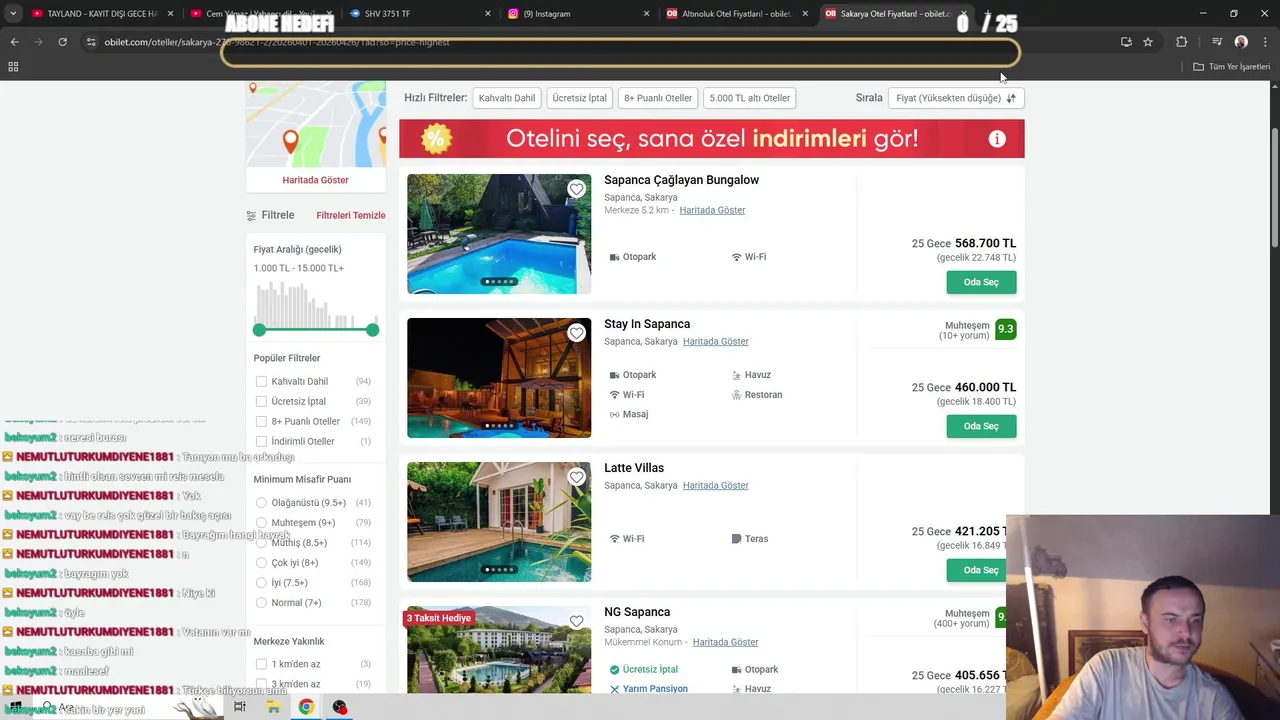Click Chrome icon on taskbar
This screenshot has height=720, width=1280.
(x=306, y=707)
